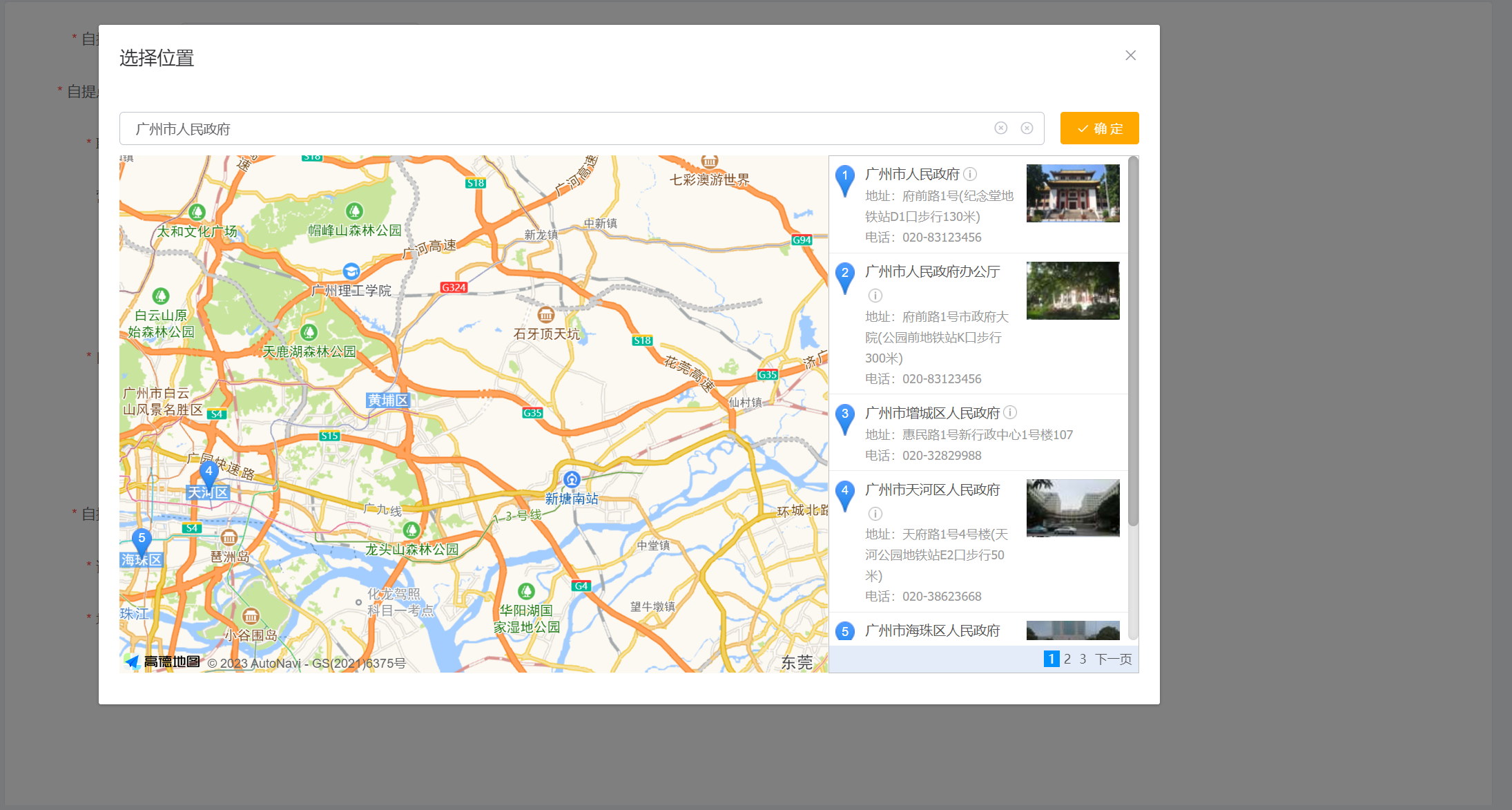Click result title 广州市海珠区人民政府

point(932,630)
